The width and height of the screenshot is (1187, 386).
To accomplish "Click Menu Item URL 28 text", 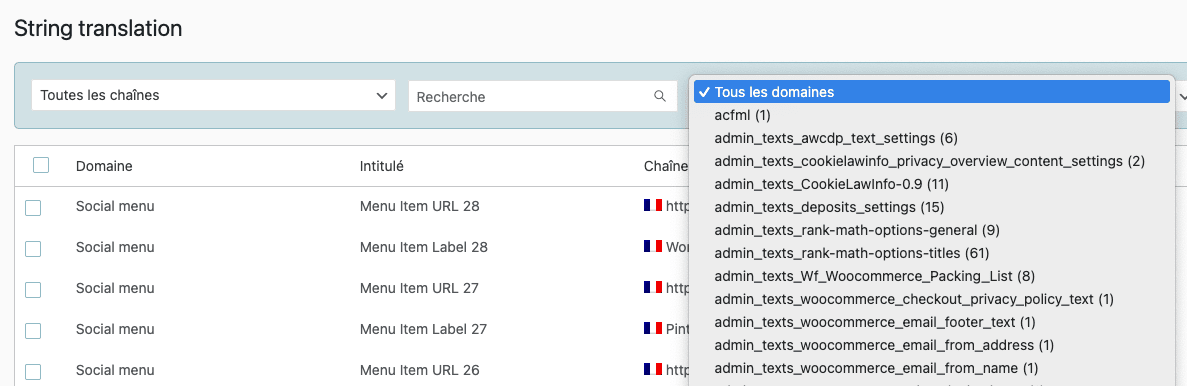I will (419, 206).
